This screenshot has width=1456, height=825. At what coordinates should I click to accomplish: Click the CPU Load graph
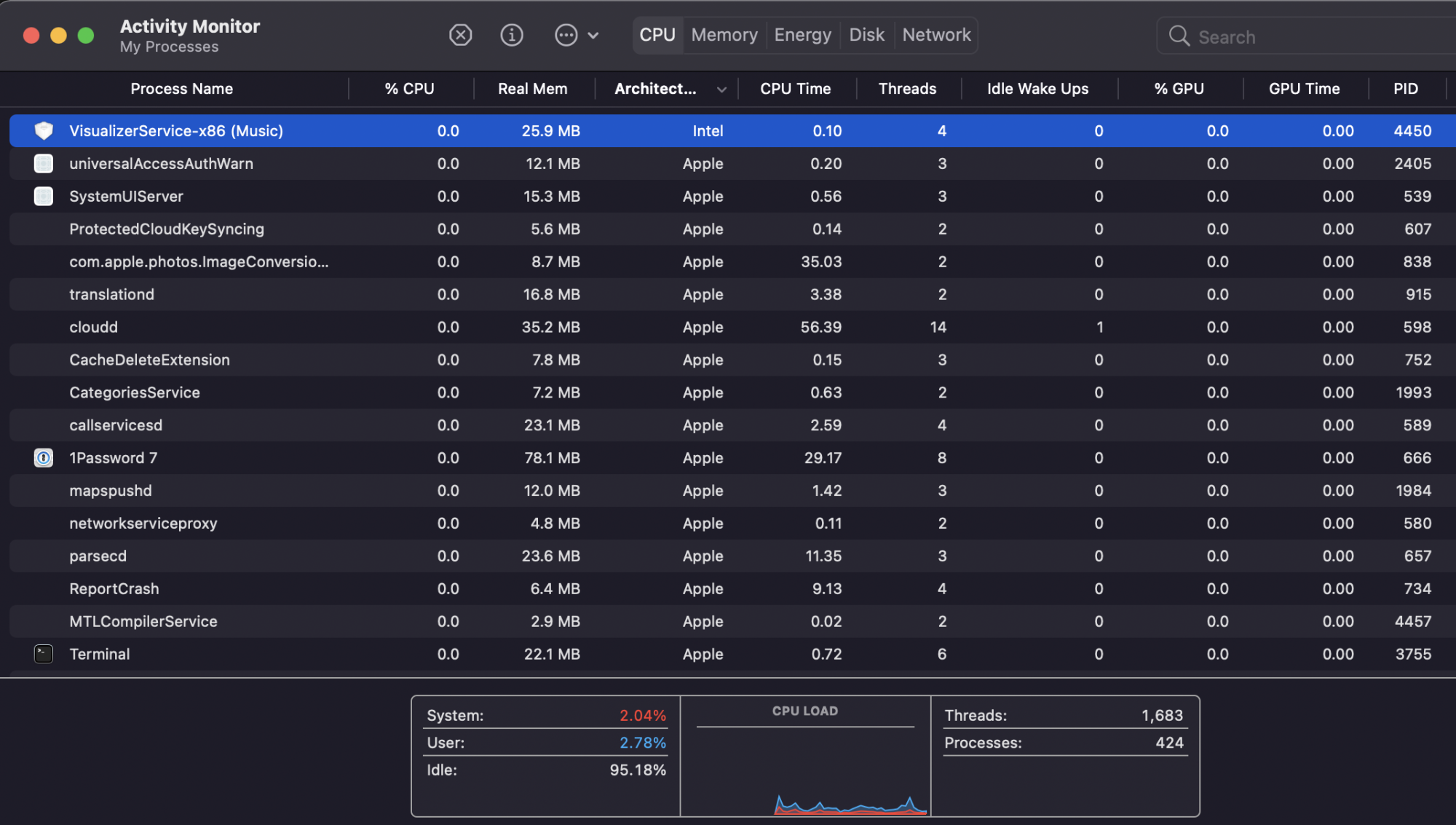coord(805,772)
